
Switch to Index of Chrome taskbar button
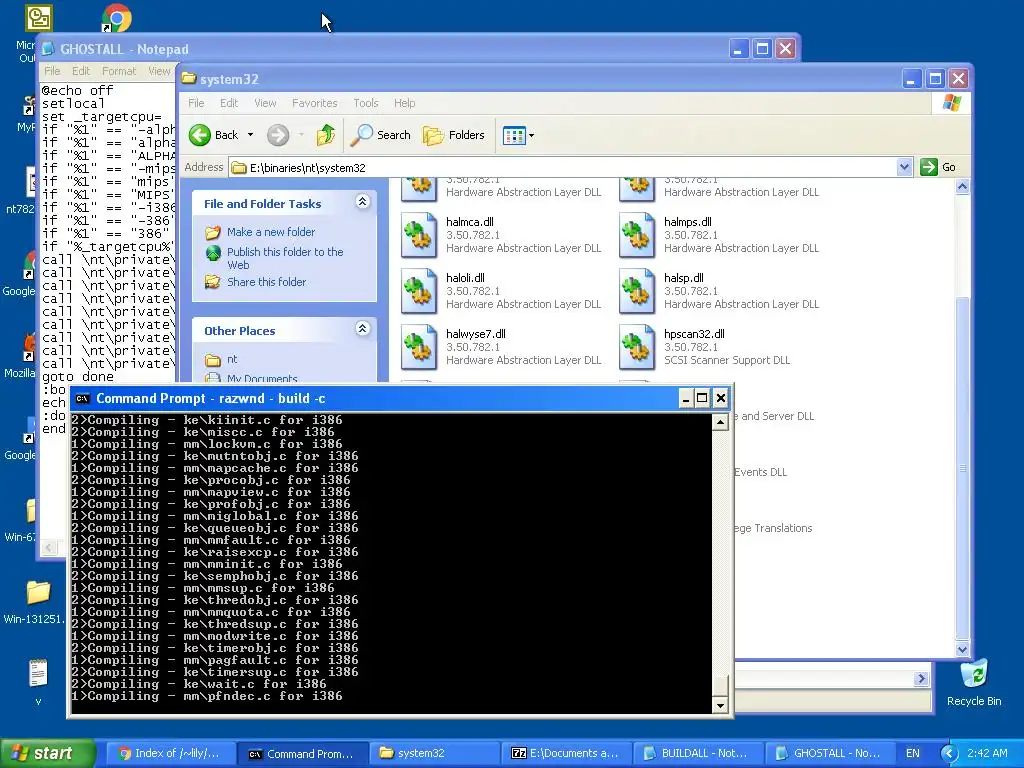point(169,753)
